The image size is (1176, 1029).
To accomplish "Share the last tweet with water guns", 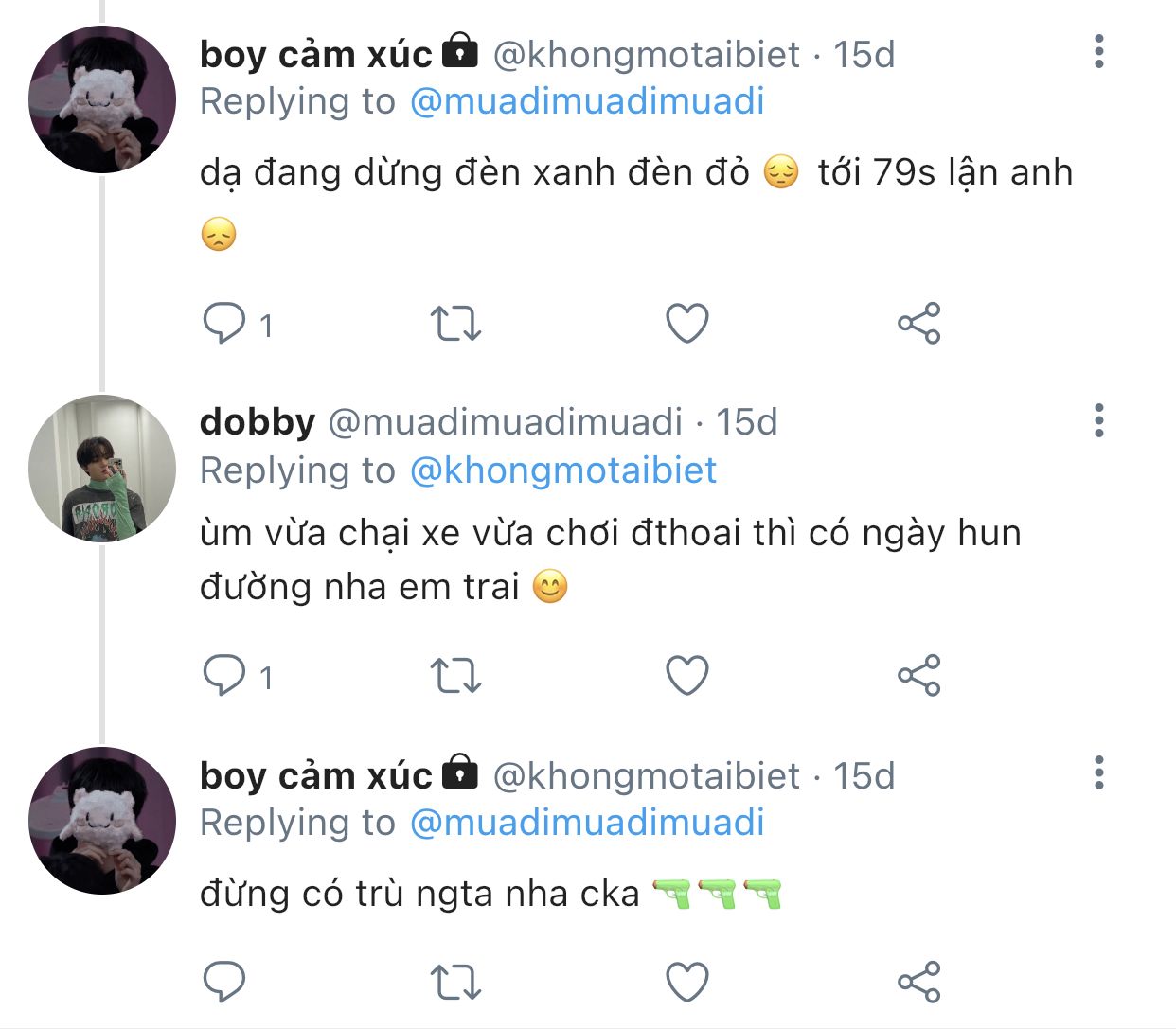I will (918, 982).
